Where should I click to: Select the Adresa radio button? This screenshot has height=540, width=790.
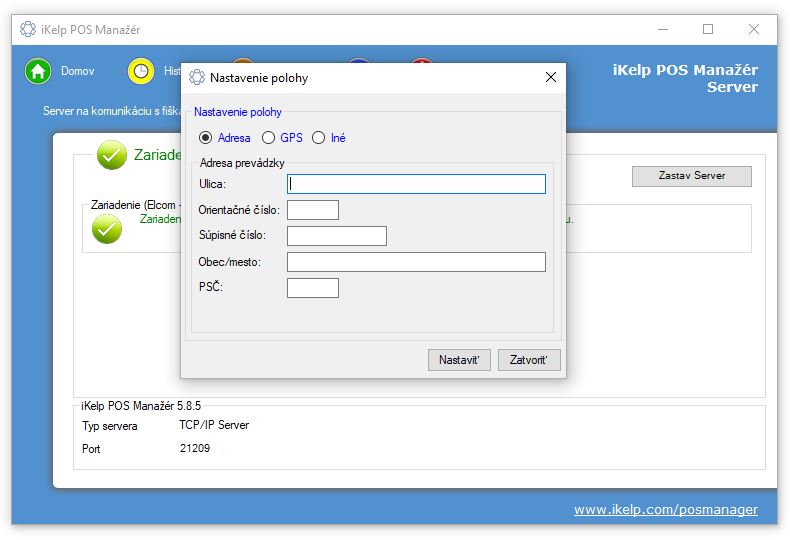tap(206, 138)
